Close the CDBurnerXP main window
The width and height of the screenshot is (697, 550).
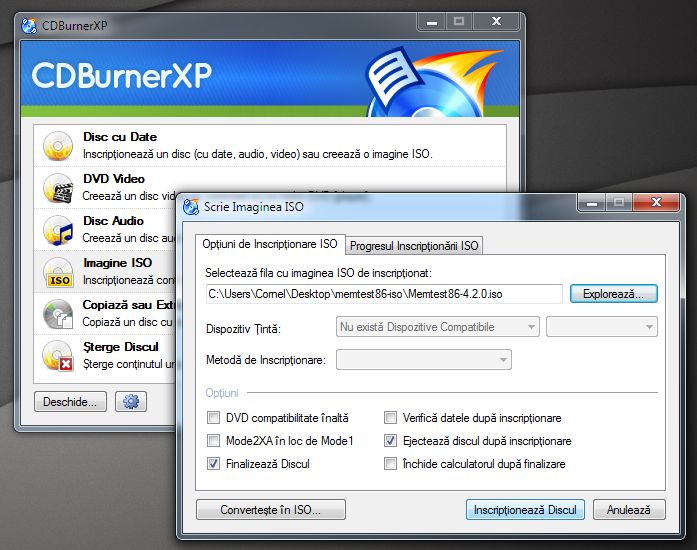point(497,21)
